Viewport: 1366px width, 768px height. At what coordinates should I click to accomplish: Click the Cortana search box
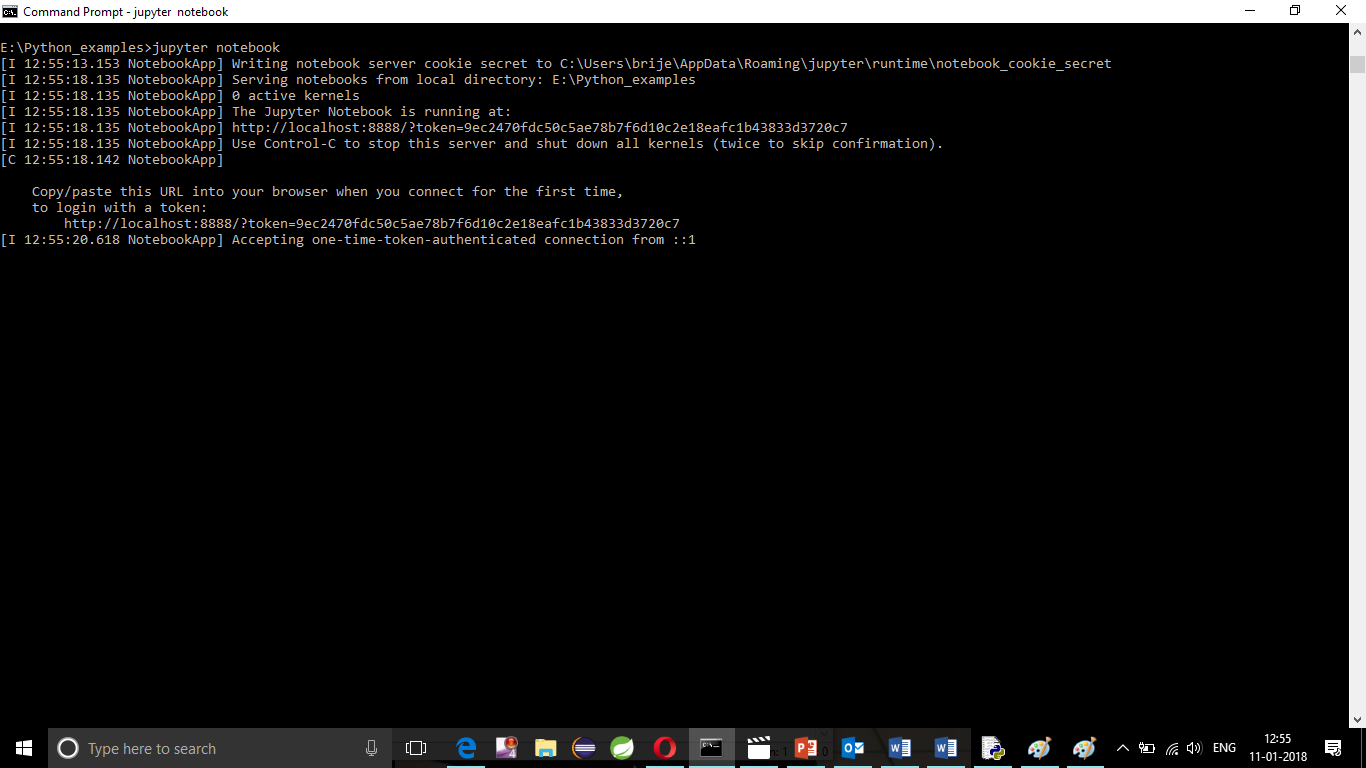click(x=220, y=748)
